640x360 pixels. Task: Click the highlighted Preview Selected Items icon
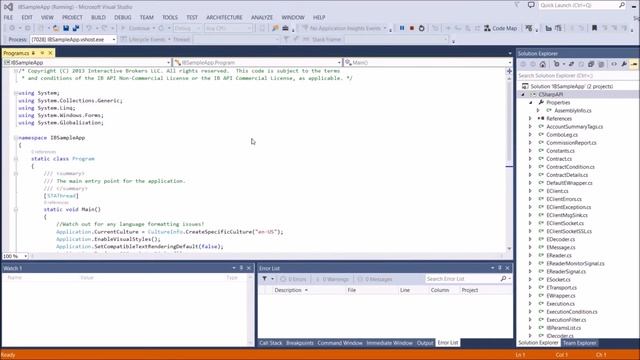point(634,64)
